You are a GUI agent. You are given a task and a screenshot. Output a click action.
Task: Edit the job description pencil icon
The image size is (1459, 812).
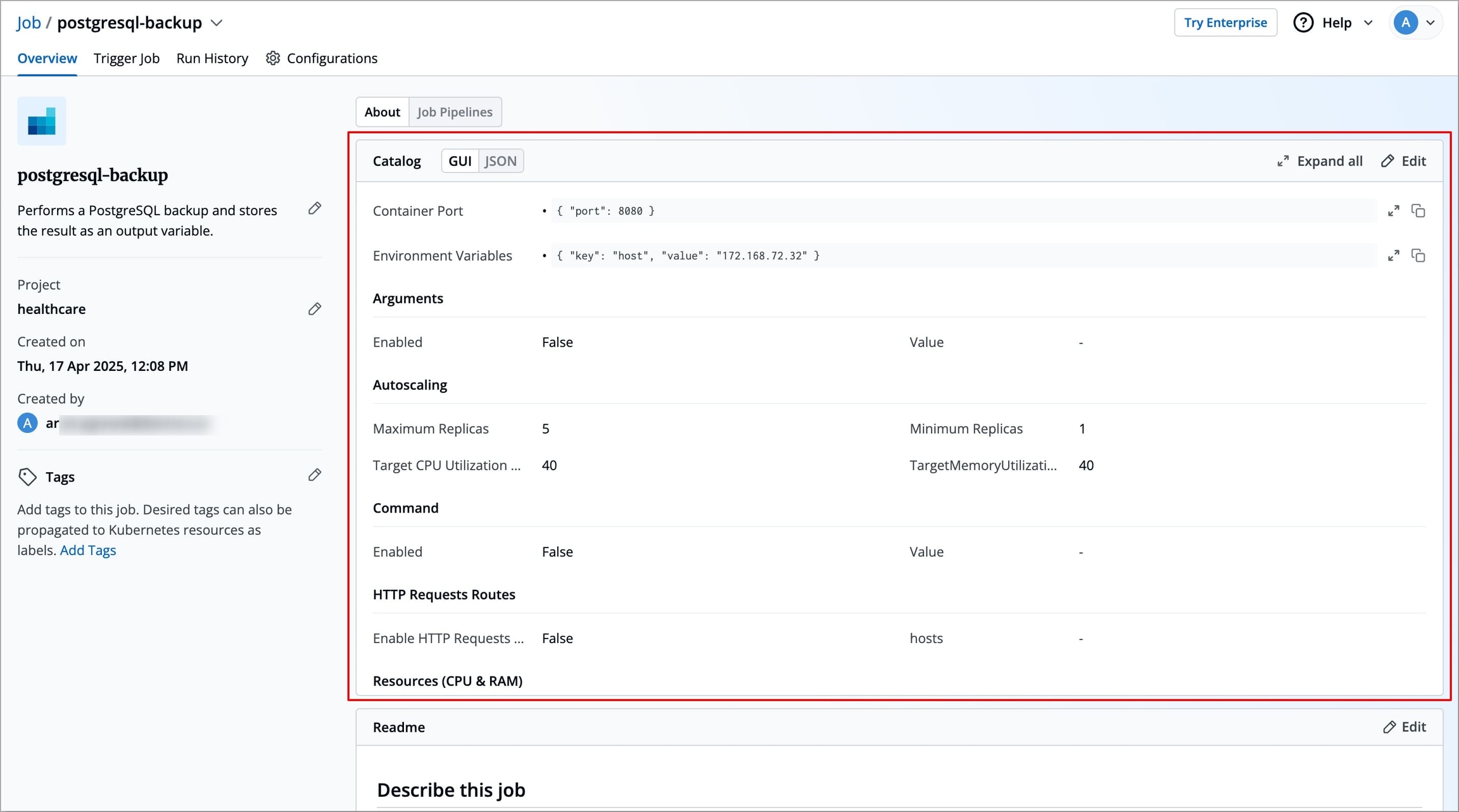(315, 209)
